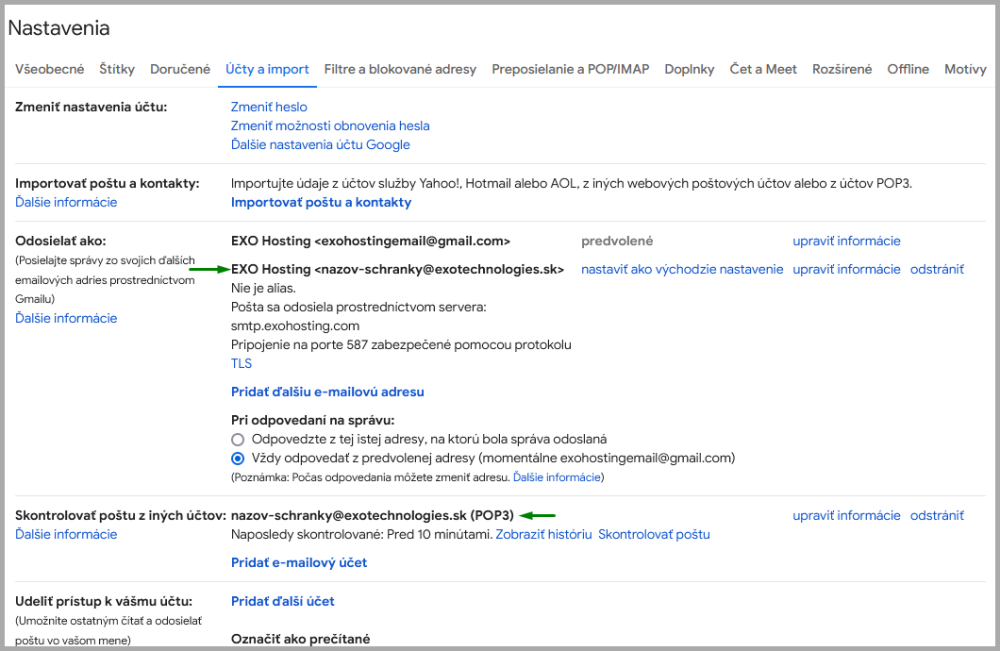The height and width of the screenshot is (651, 1000).
Task: Open Filtre a blokované adresy tab
Action: point(400,69)
